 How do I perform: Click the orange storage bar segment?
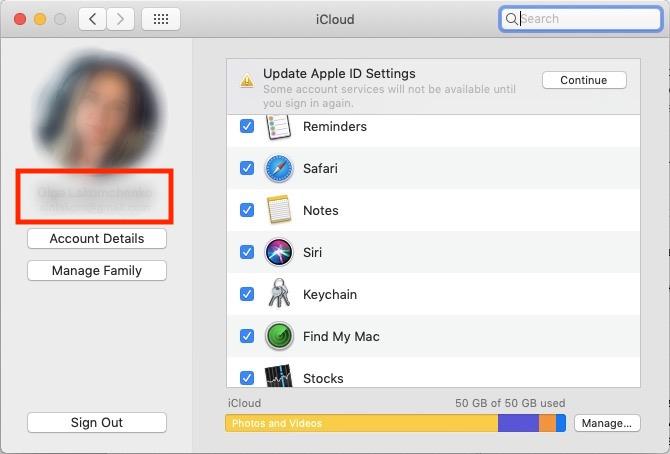(x=547, y=423)
